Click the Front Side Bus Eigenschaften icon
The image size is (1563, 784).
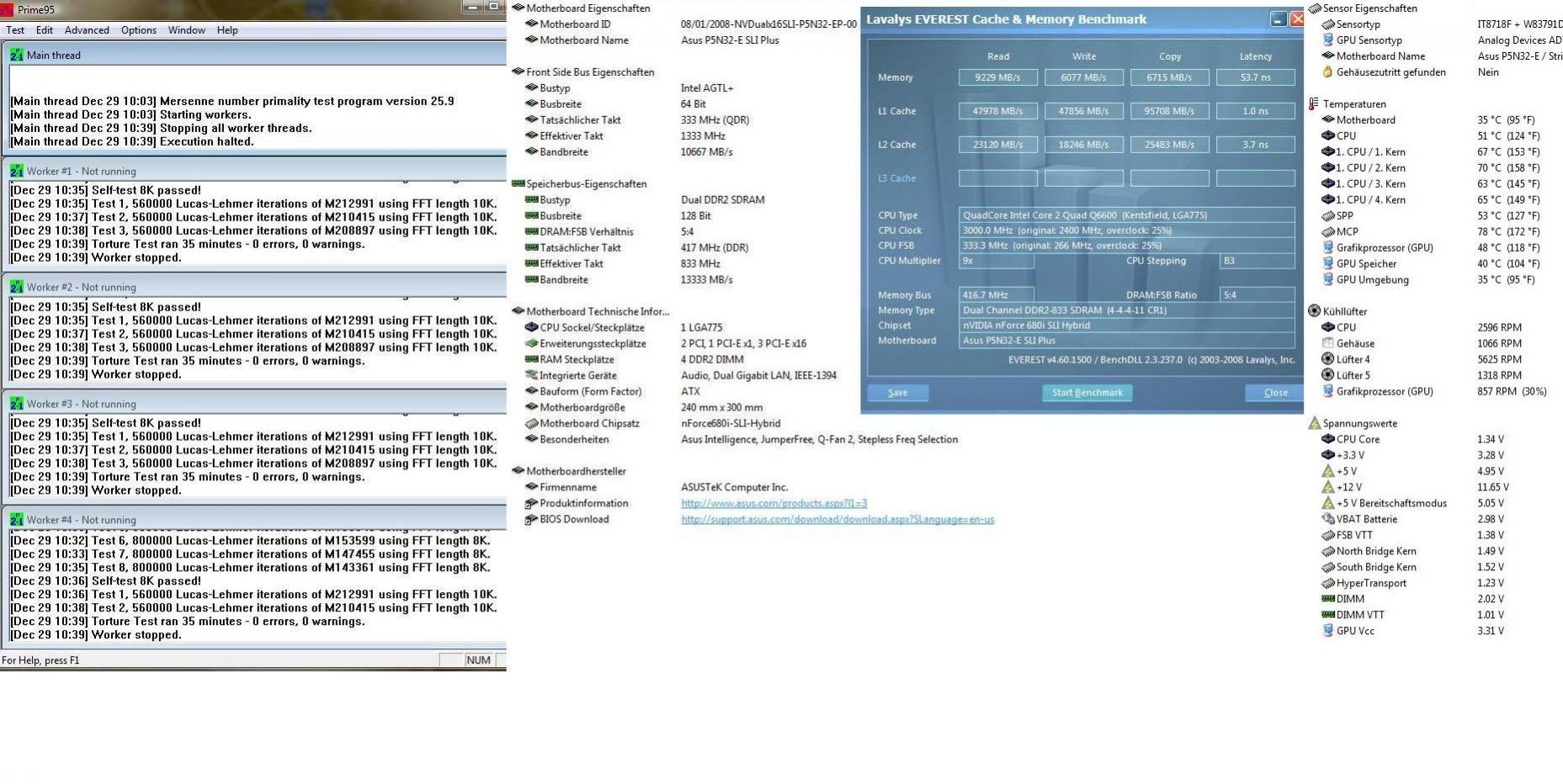coord(518,72)
